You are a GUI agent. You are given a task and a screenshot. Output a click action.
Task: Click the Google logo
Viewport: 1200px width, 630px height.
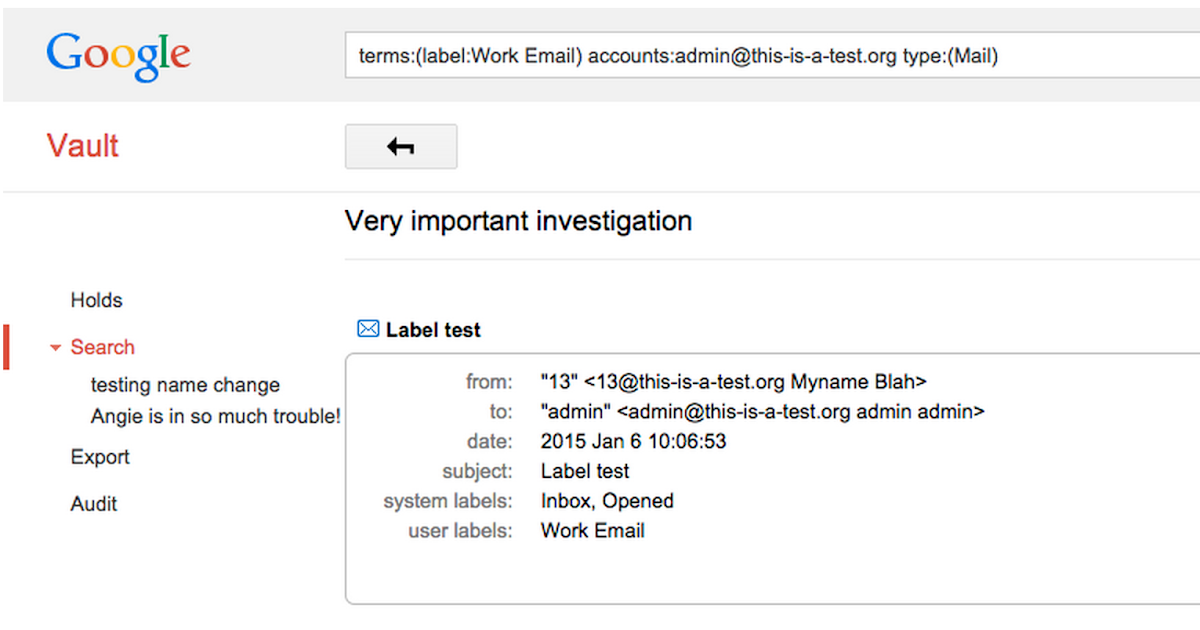(x=118, y=54)
